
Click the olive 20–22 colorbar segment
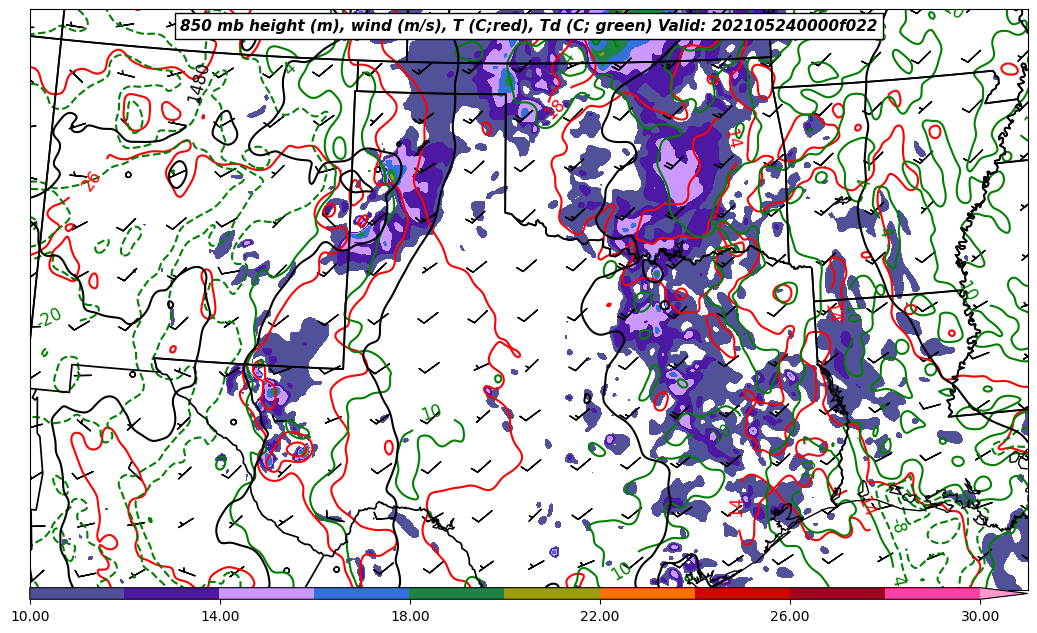(x=552, y=593)
